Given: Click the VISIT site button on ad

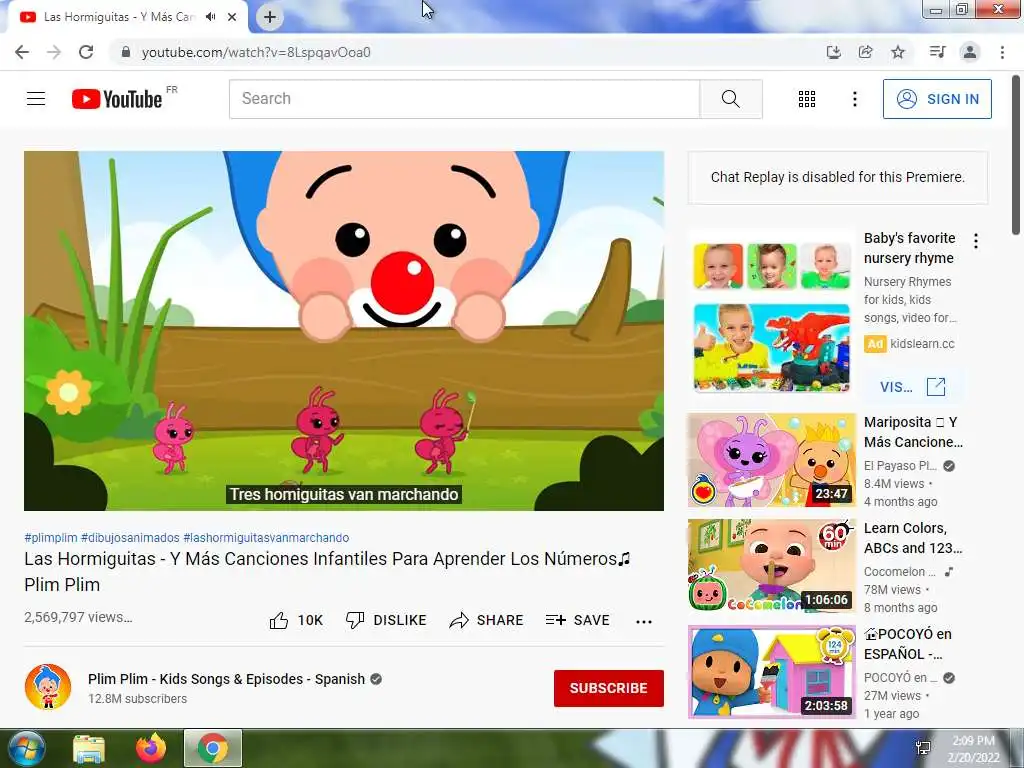Looking at the screenshot, I should (x=912, y=387).
